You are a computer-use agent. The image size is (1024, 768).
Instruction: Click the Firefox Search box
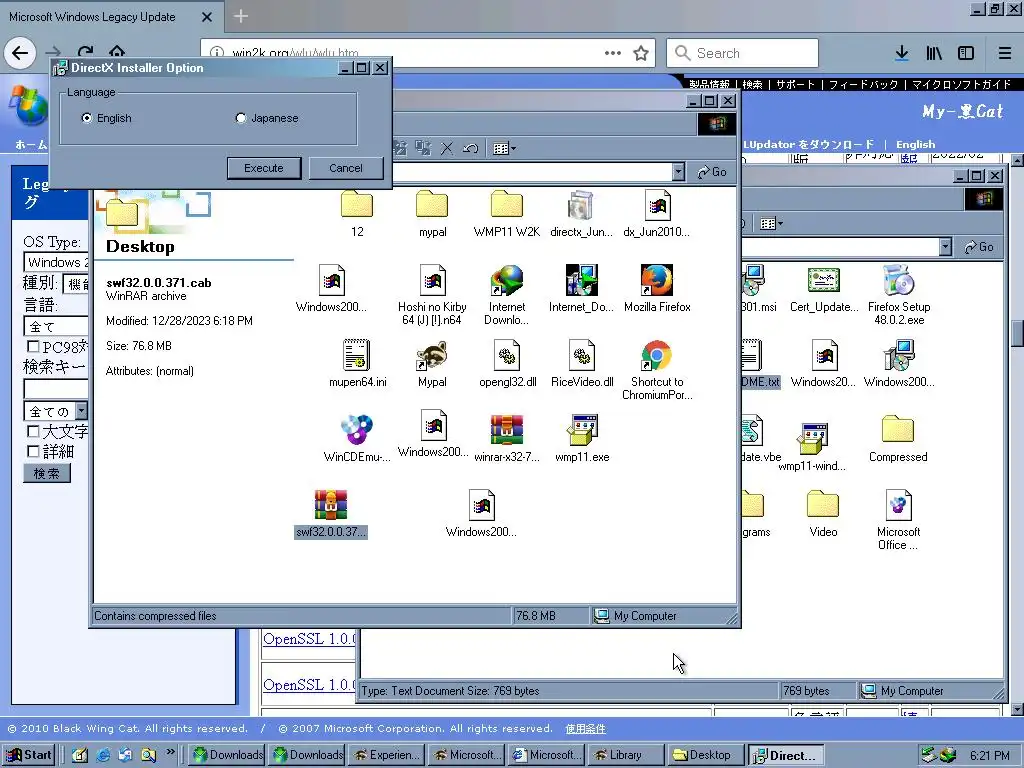point(742,53)
